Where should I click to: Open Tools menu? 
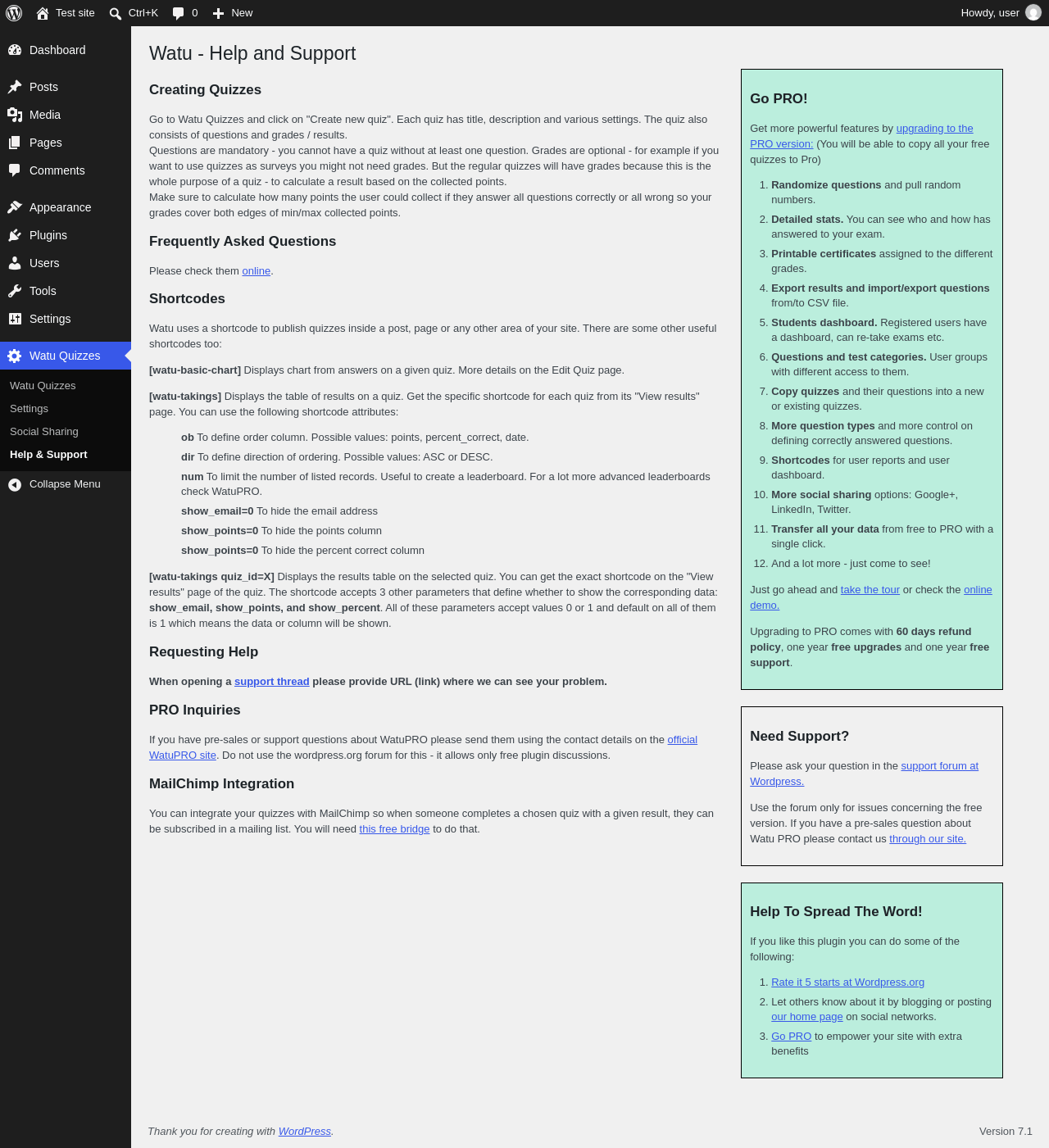(66, 291)
